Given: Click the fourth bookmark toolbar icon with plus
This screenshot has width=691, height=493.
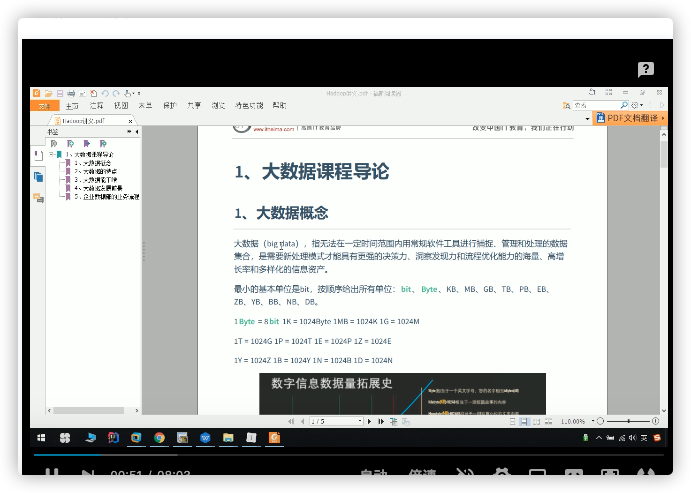Looking at the screenshot, I should point(103,144).
